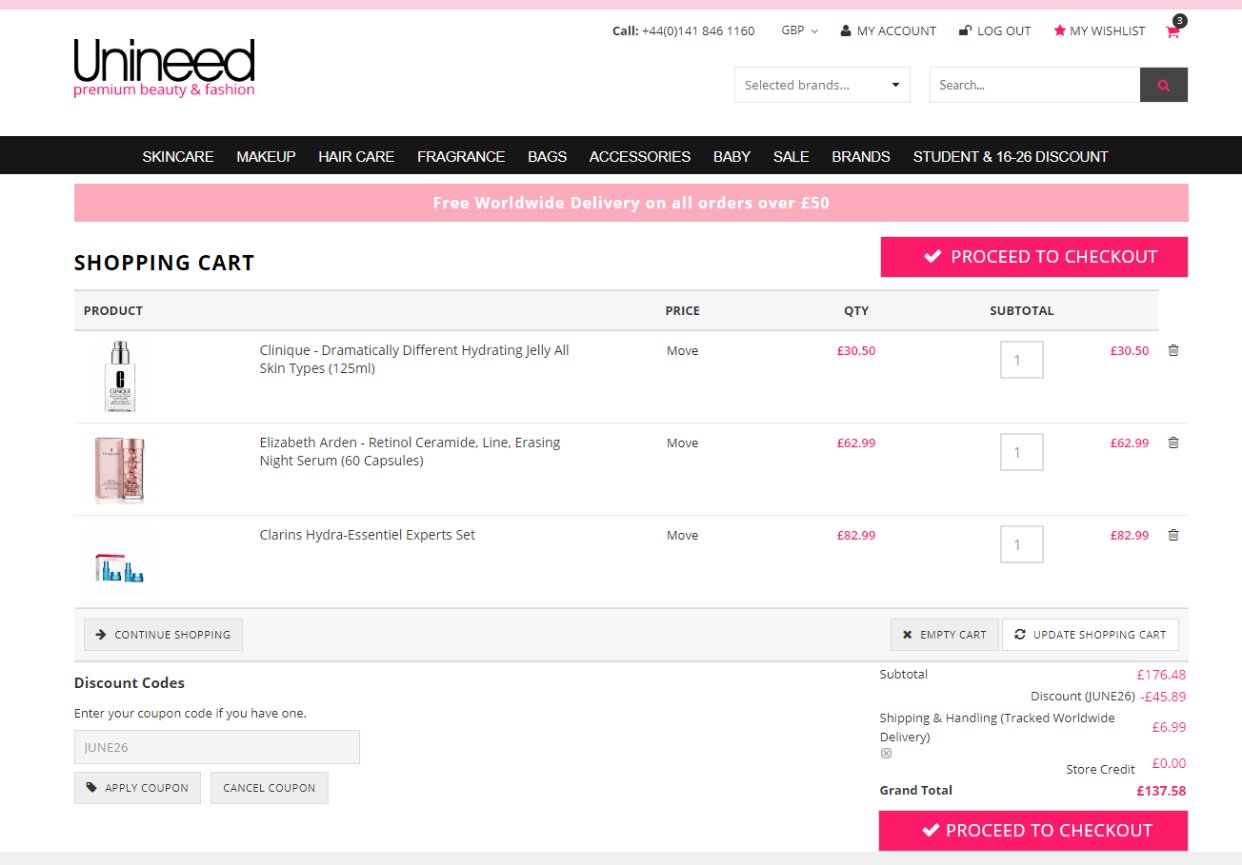Open the Bags menu

coord(547,156)
